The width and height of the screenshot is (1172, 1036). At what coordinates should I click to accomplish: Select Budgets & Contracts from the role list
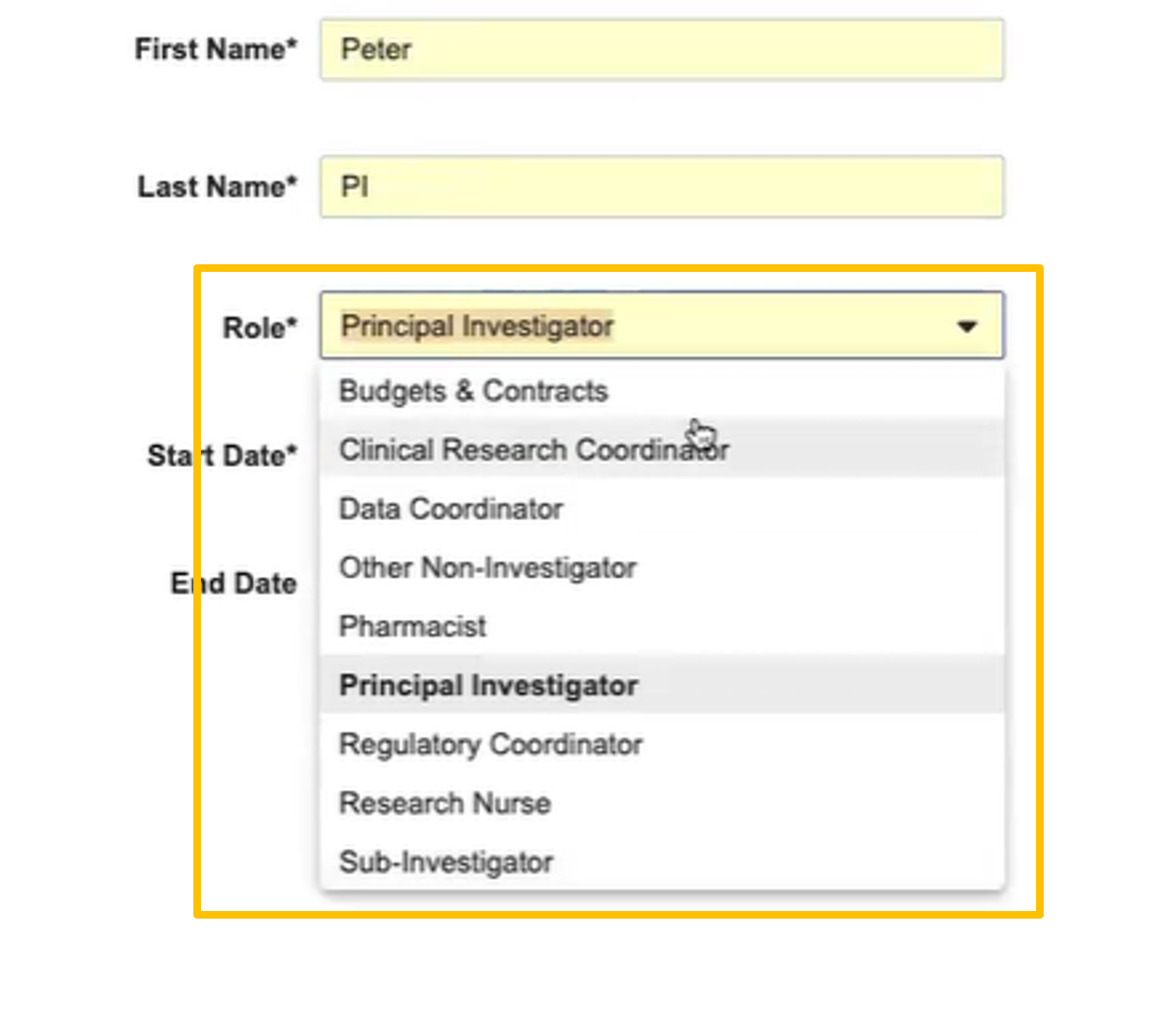pos(473,391)
